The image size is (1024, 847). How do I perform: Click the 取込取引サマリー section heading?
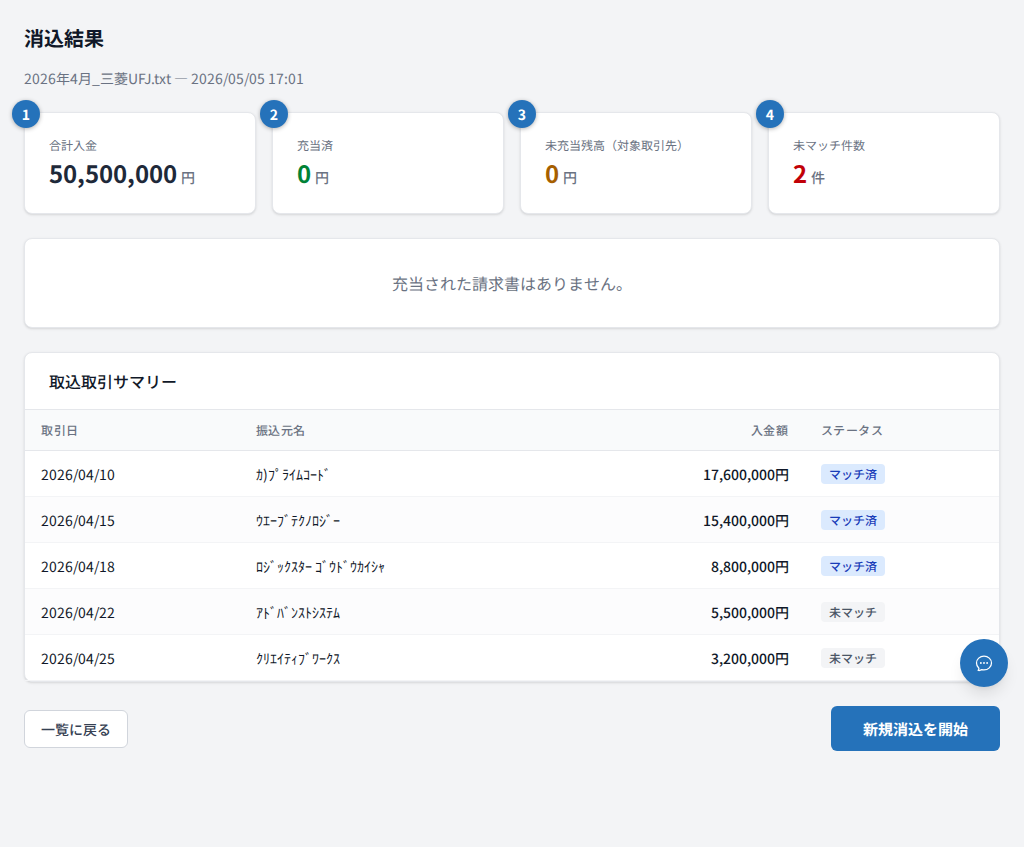(x=113, y=382)
